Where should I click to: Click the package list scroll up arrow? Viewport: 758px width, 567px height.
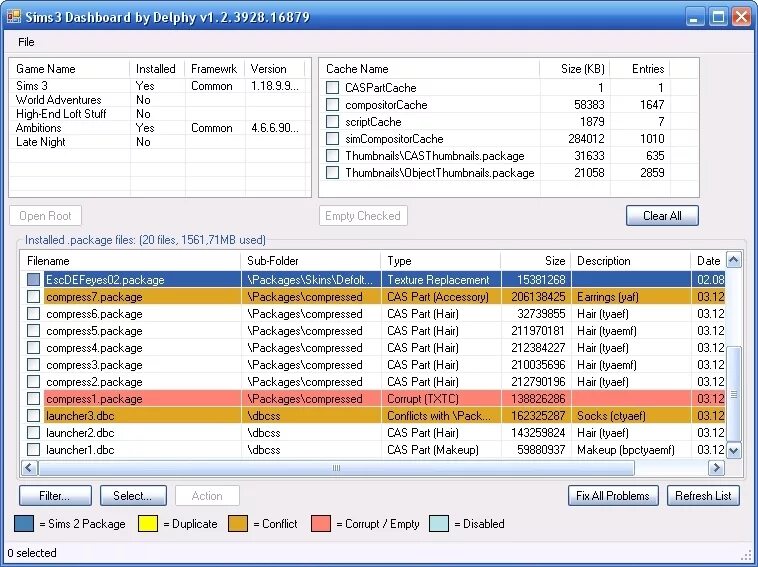click(733, 260)
